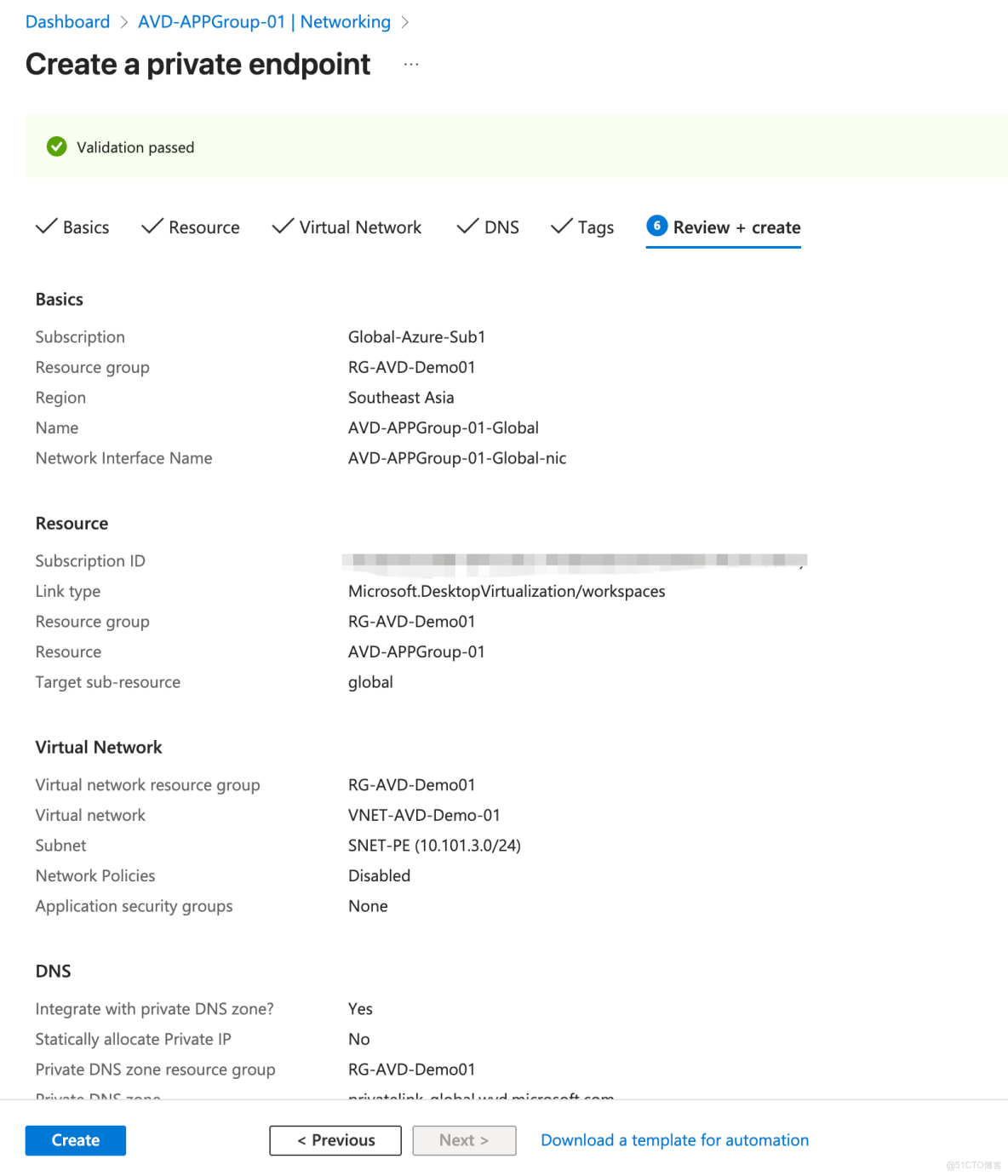Switch to the Basics tab

point(86,227)
